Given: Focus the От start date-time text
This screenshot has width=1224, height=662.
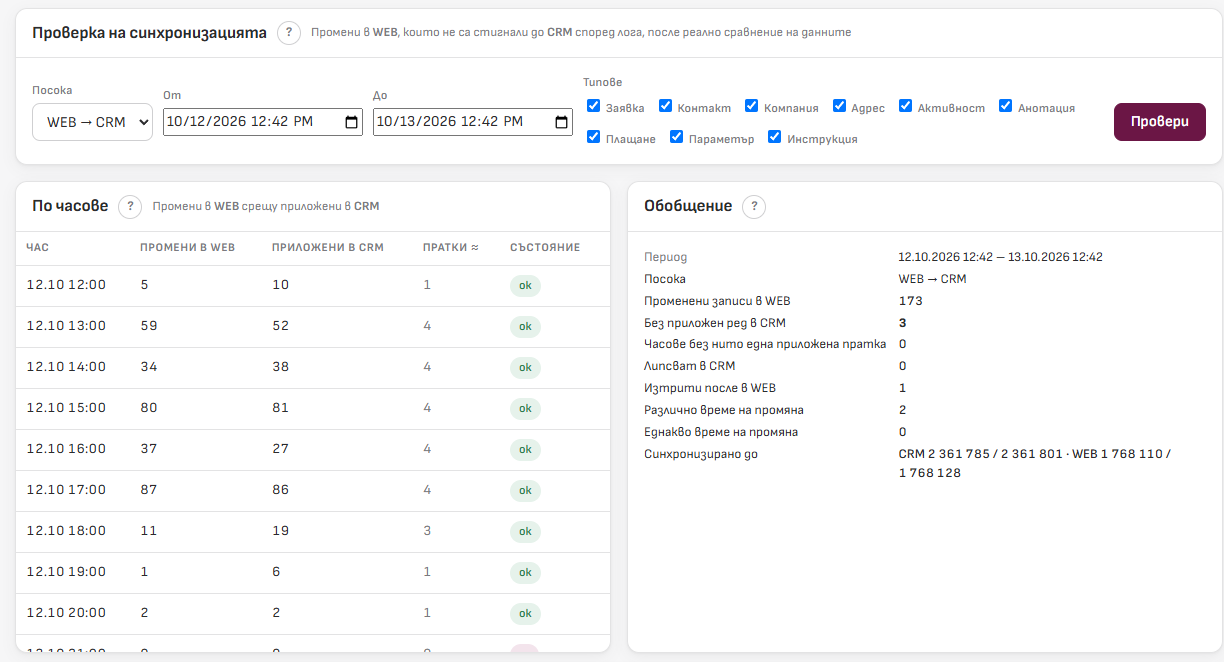Looking at the screenshot, I should 240,122.
